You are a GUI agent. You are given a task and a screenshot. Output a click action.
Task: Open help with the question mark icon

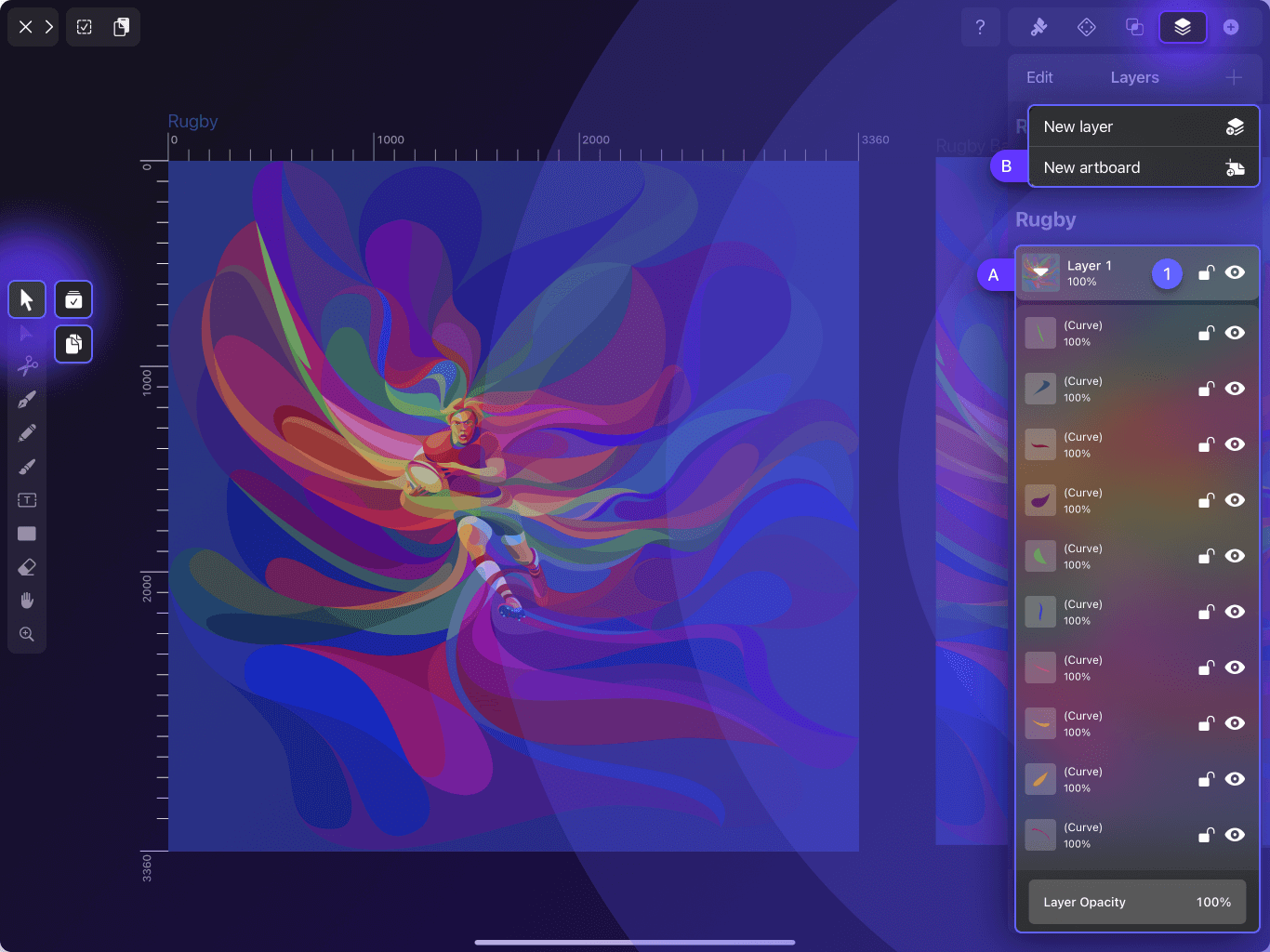click(980, 27)
